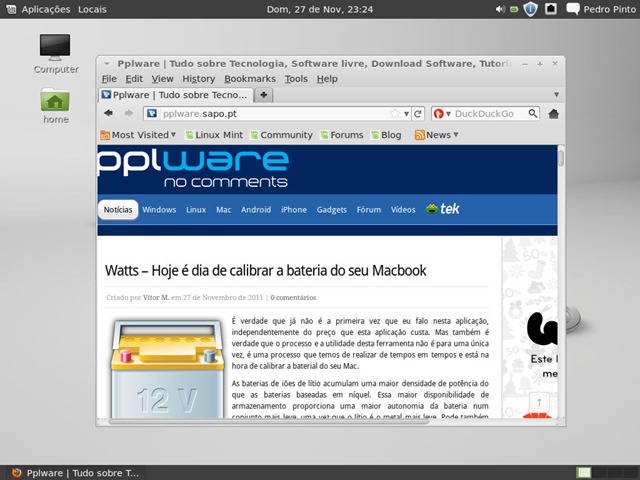Go to the Gadgets site section
The image size is (640, 480).
click(331, 209)
